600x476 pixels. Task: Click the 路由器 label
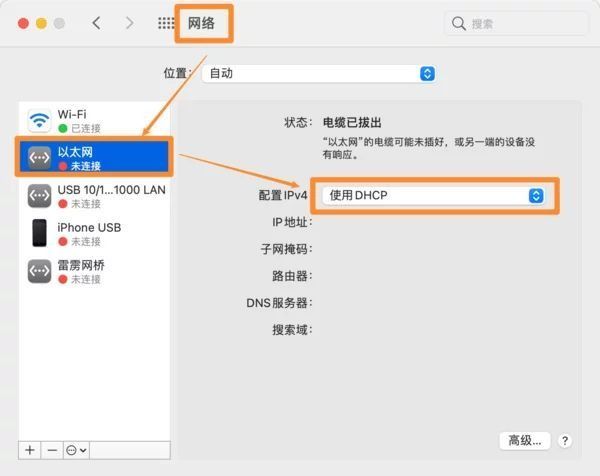292,276
